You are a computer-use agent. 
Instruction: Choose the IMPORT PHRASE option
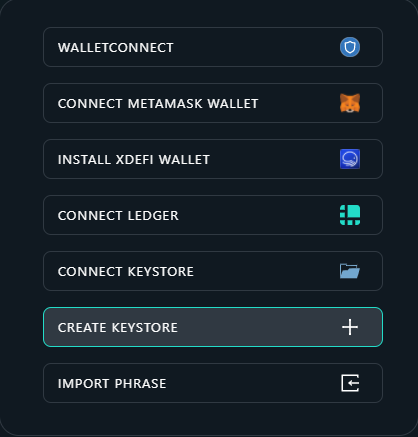pyautogui.click(x=213, y=383)
